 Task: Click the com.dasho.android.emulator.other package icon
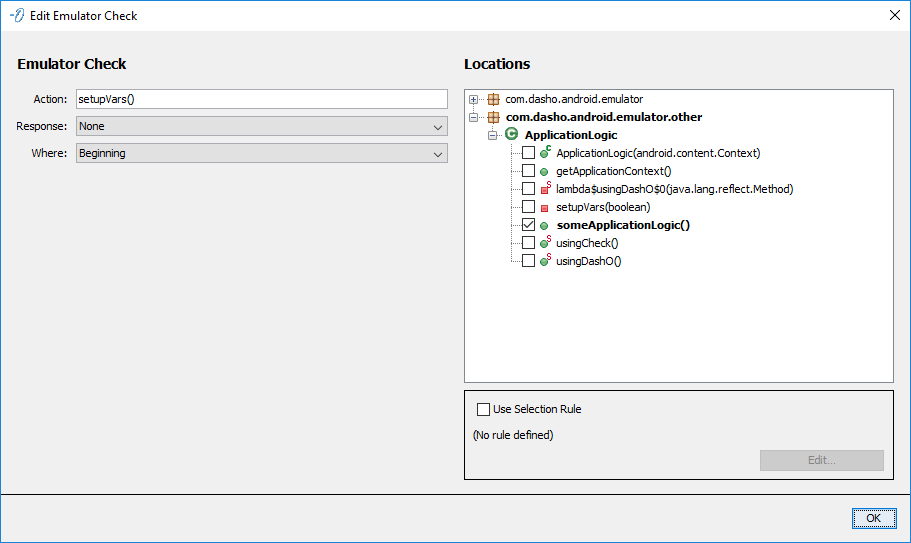click(x=493, y=117)
